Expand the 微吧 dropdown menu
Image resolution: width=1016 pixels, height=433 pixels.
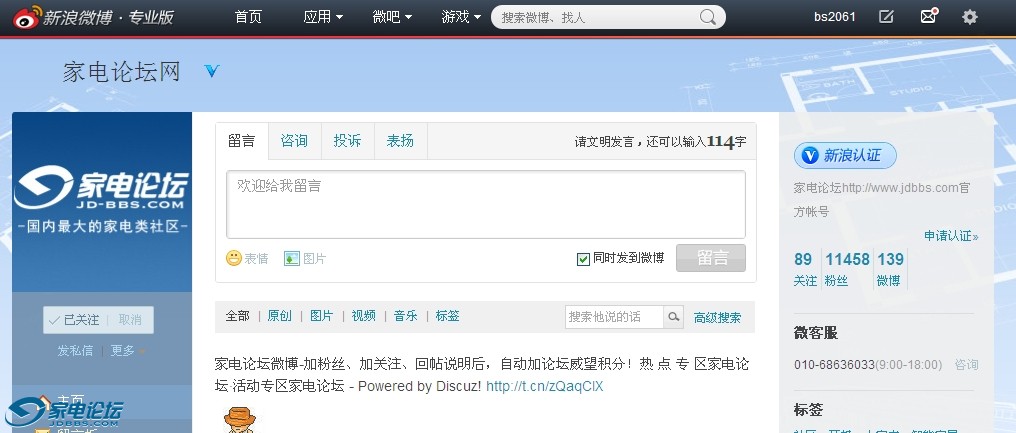point(391,17)
